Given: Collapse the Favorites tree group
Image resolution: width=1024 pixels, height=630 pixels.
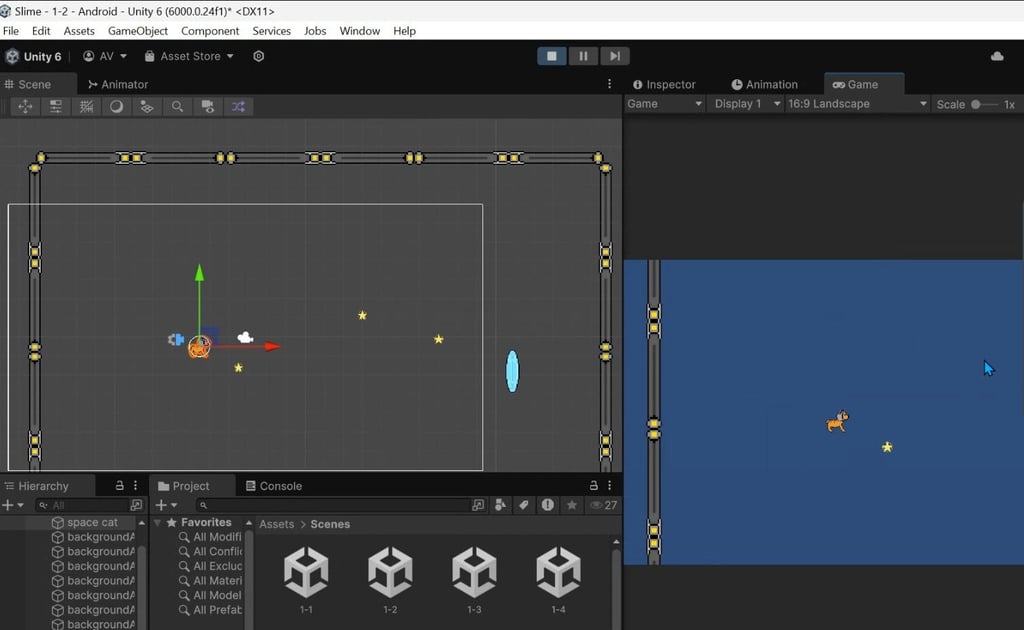Looking at the screenshot, I should point(157,523).
